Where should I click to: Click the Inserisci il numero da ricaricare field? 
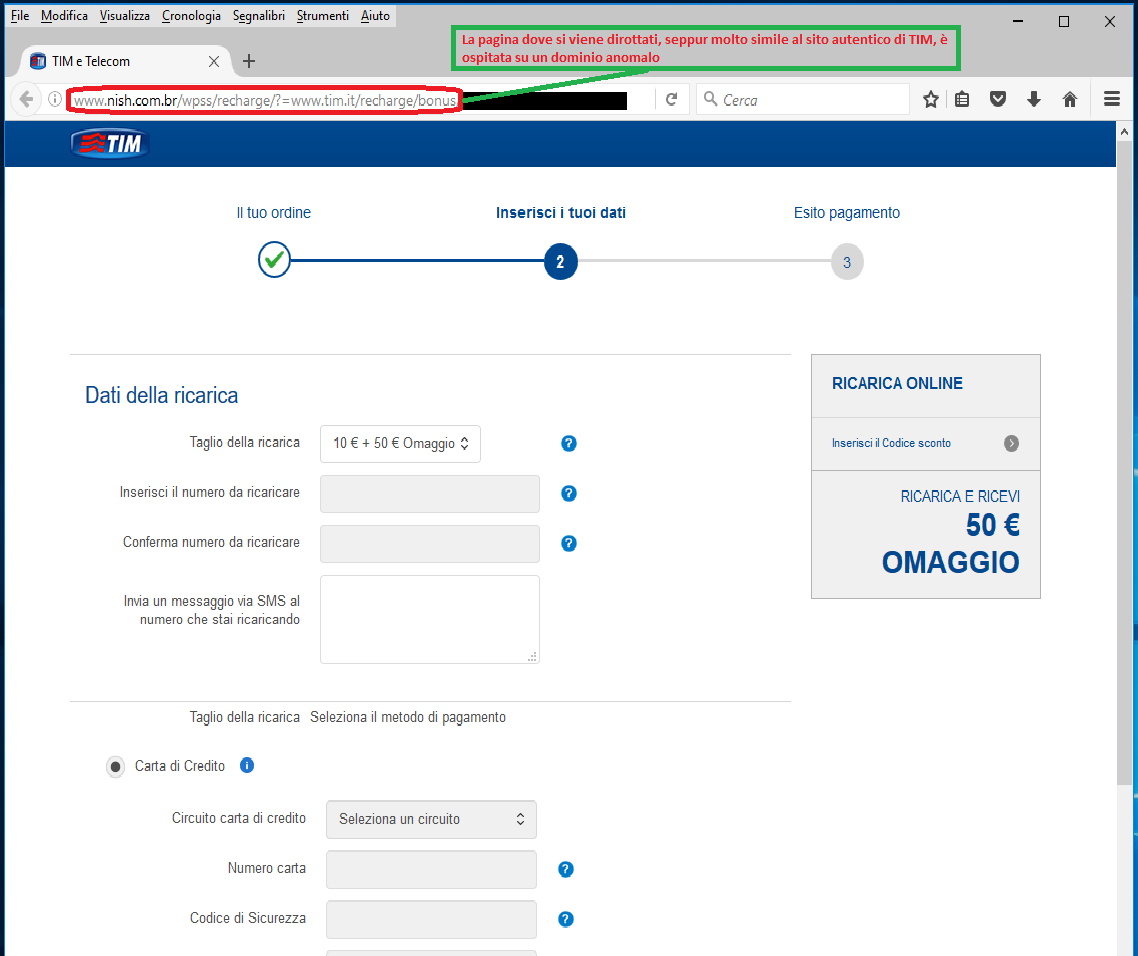[x=430, y=494]
